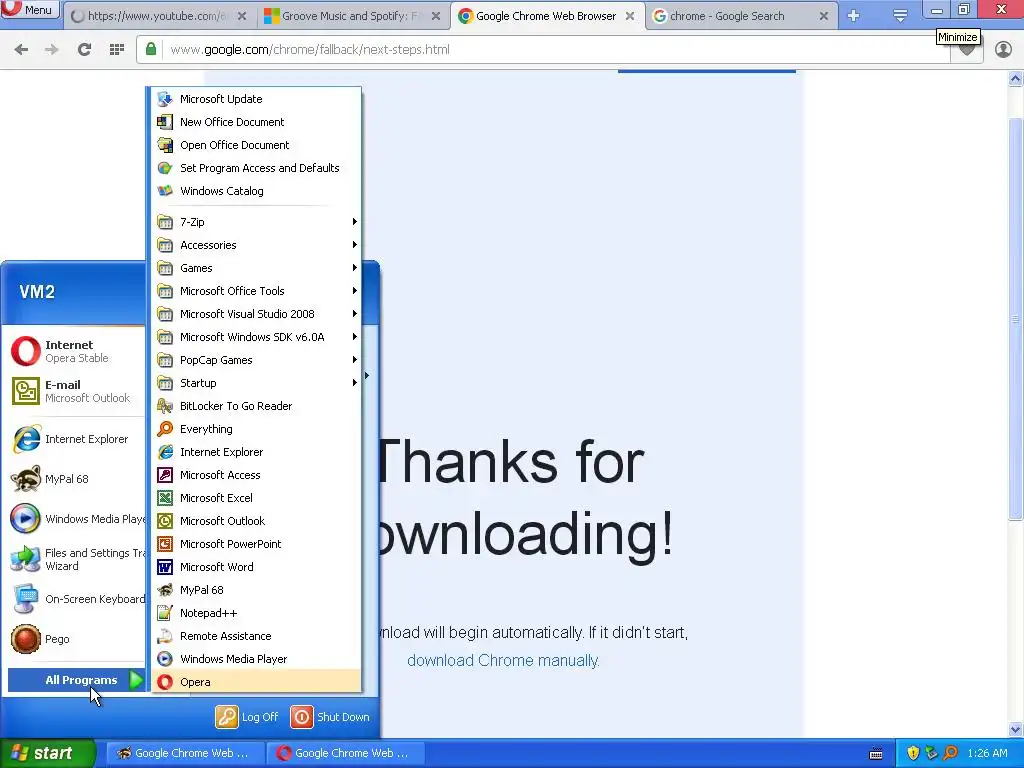This screenshot has height=768, width=1024.
Task: Launch Microsoft PowerPoint
Action: tap(256, 543)
